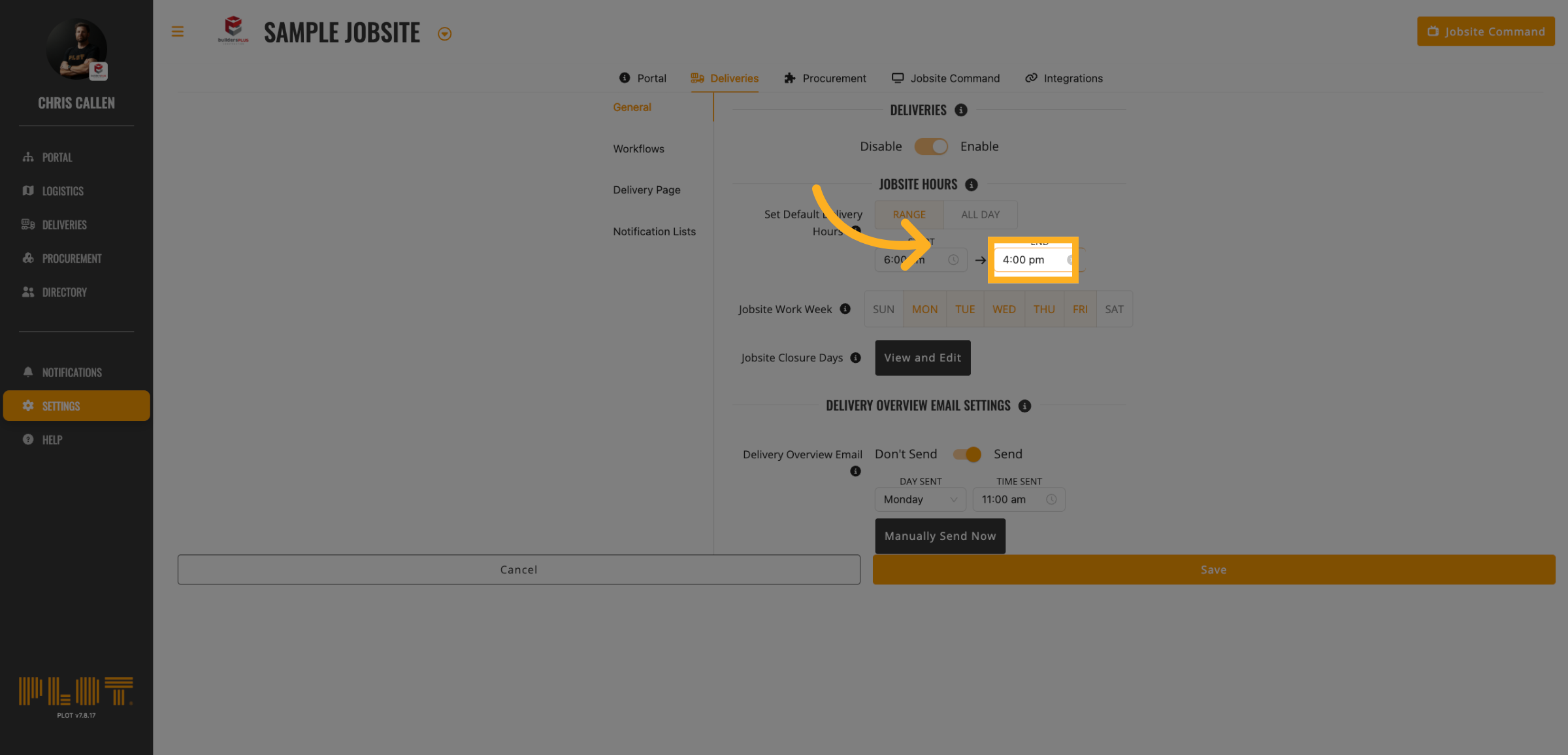1568x755 pixels.
Task: Click the Jobsite Work Week info icon
Action: (845, 309)
